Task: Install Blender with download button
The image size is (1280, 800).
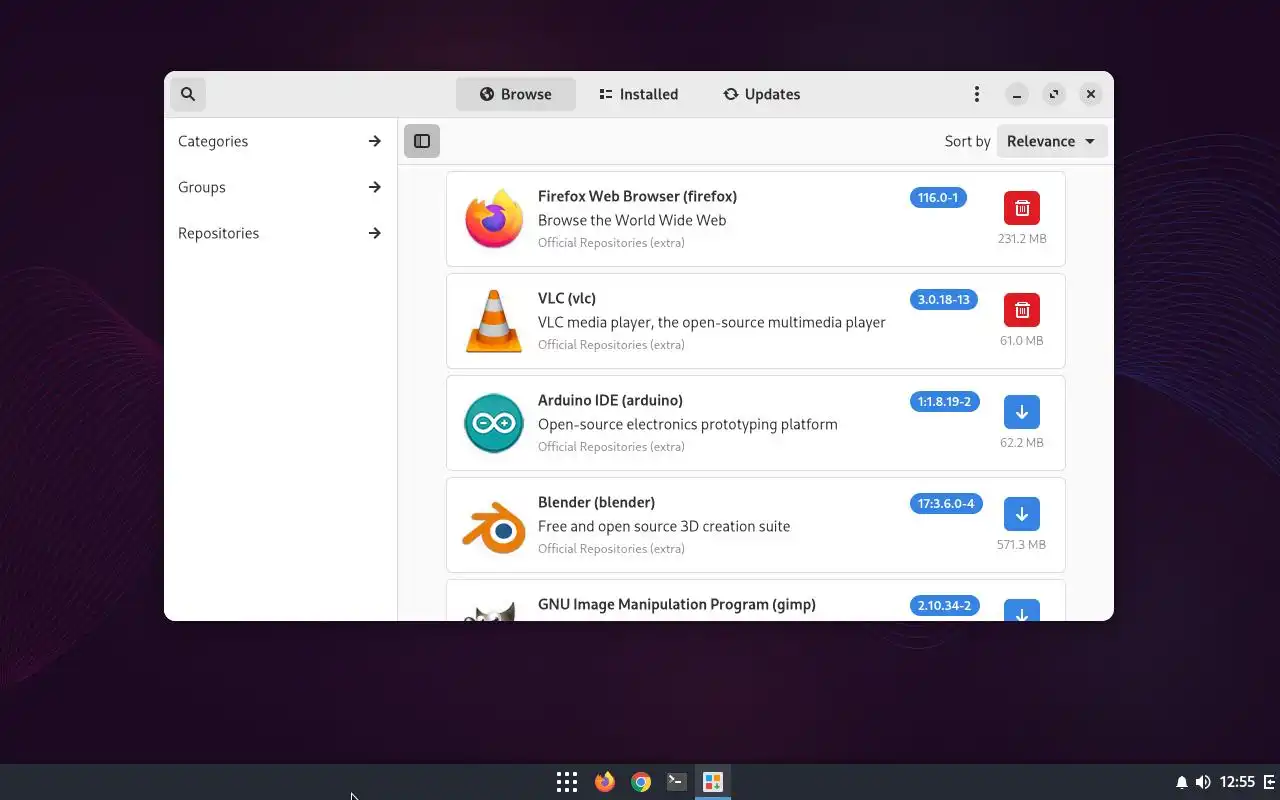Action: tap(1022, 514)
